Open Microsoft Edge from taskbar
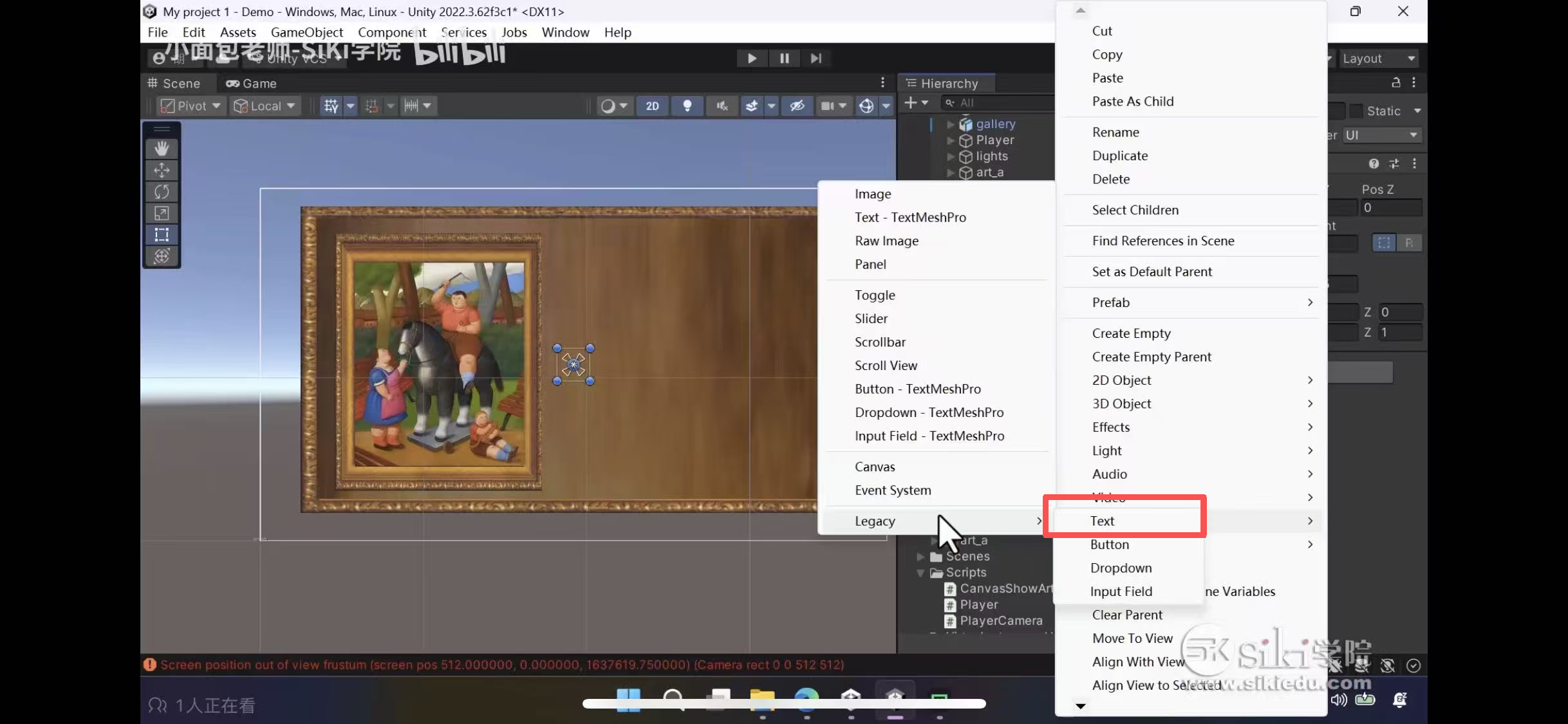 [x=807, y=700]
